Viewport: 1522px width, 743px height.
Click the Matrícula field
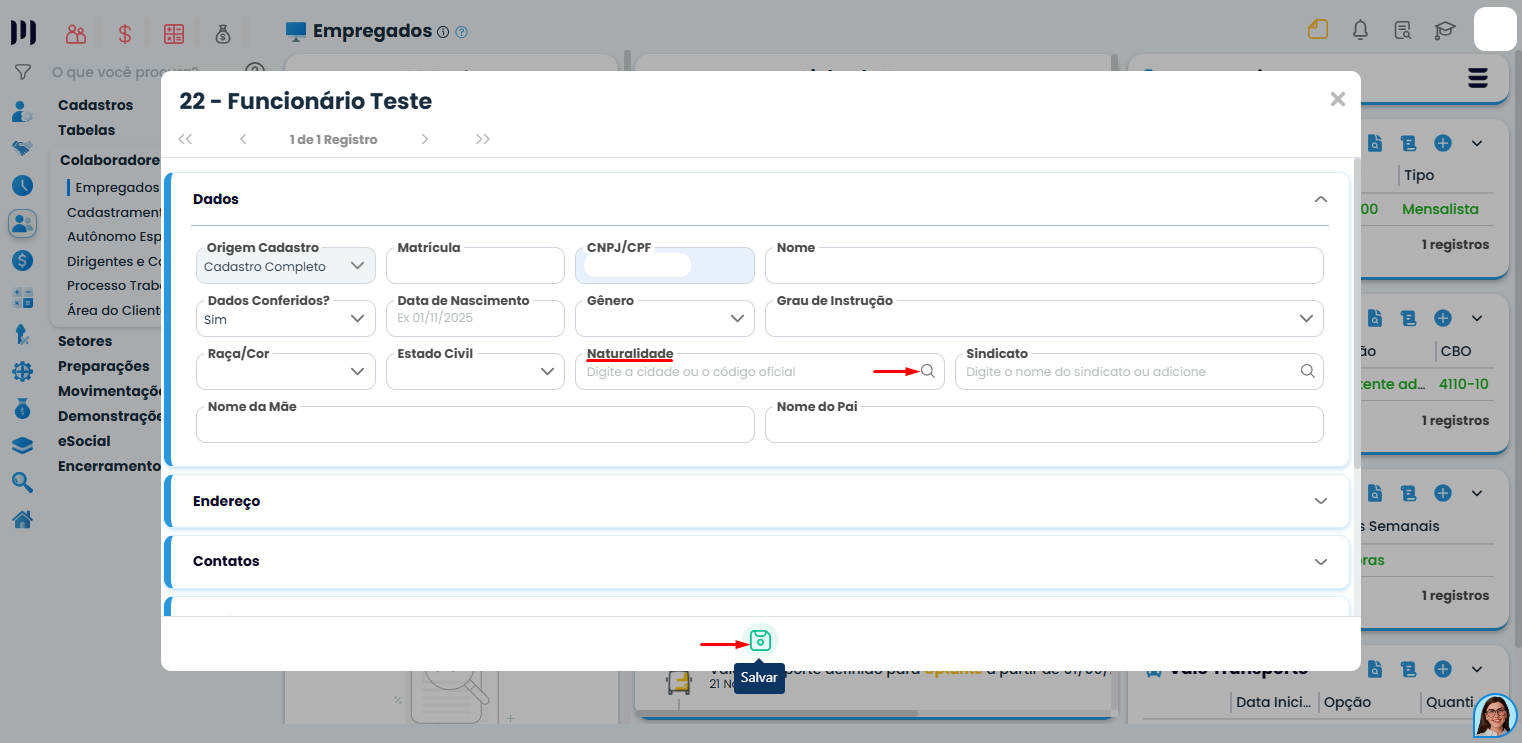tap(475, 266)
